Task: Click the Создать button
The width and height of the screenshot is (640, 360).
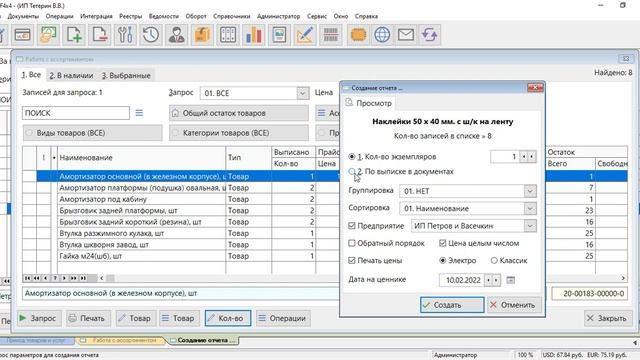Action: click(x=452, y=305)
